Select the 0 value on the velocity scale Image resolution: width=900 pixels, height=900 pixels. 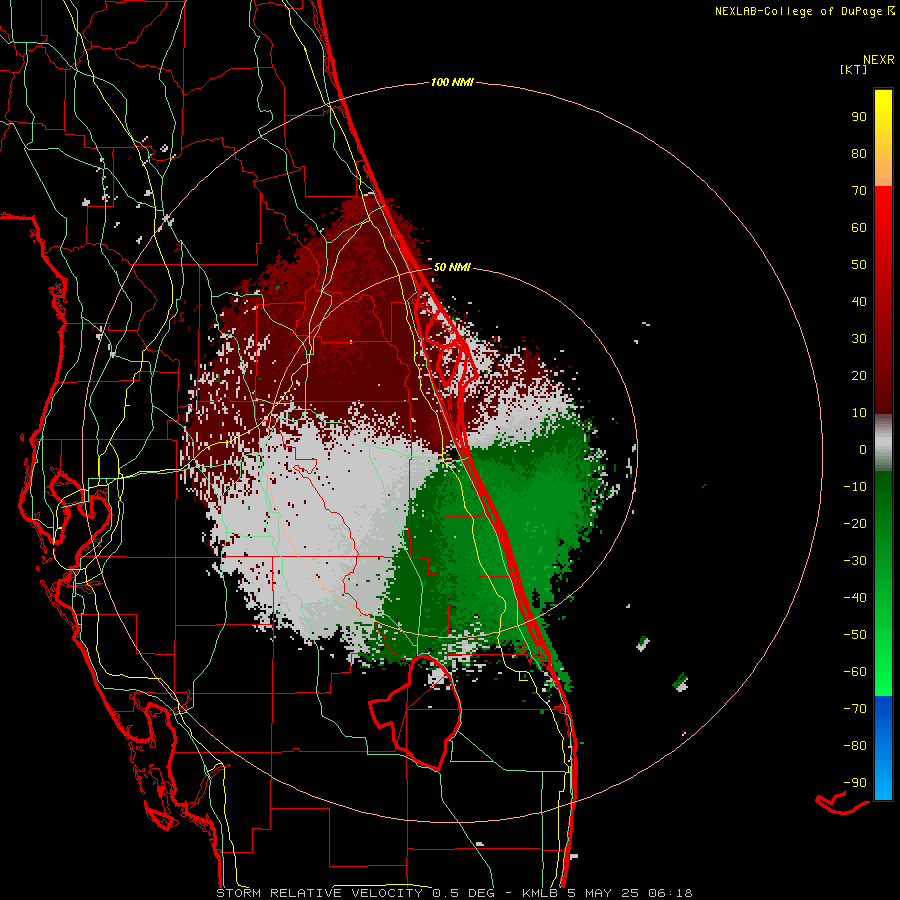tap(863, 449)
